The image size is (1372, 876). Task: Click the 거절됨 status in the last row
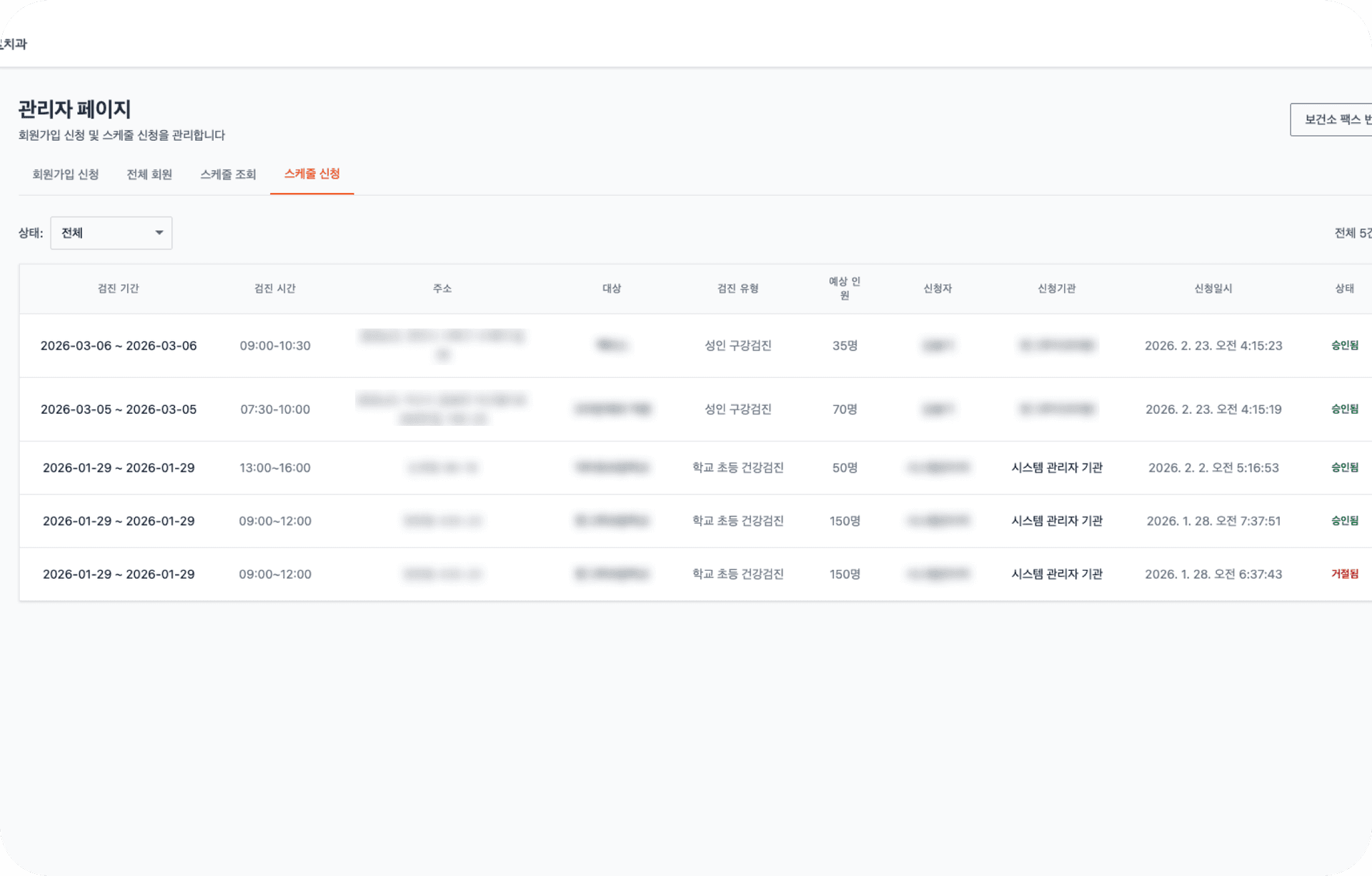(x=1345, y=574)
